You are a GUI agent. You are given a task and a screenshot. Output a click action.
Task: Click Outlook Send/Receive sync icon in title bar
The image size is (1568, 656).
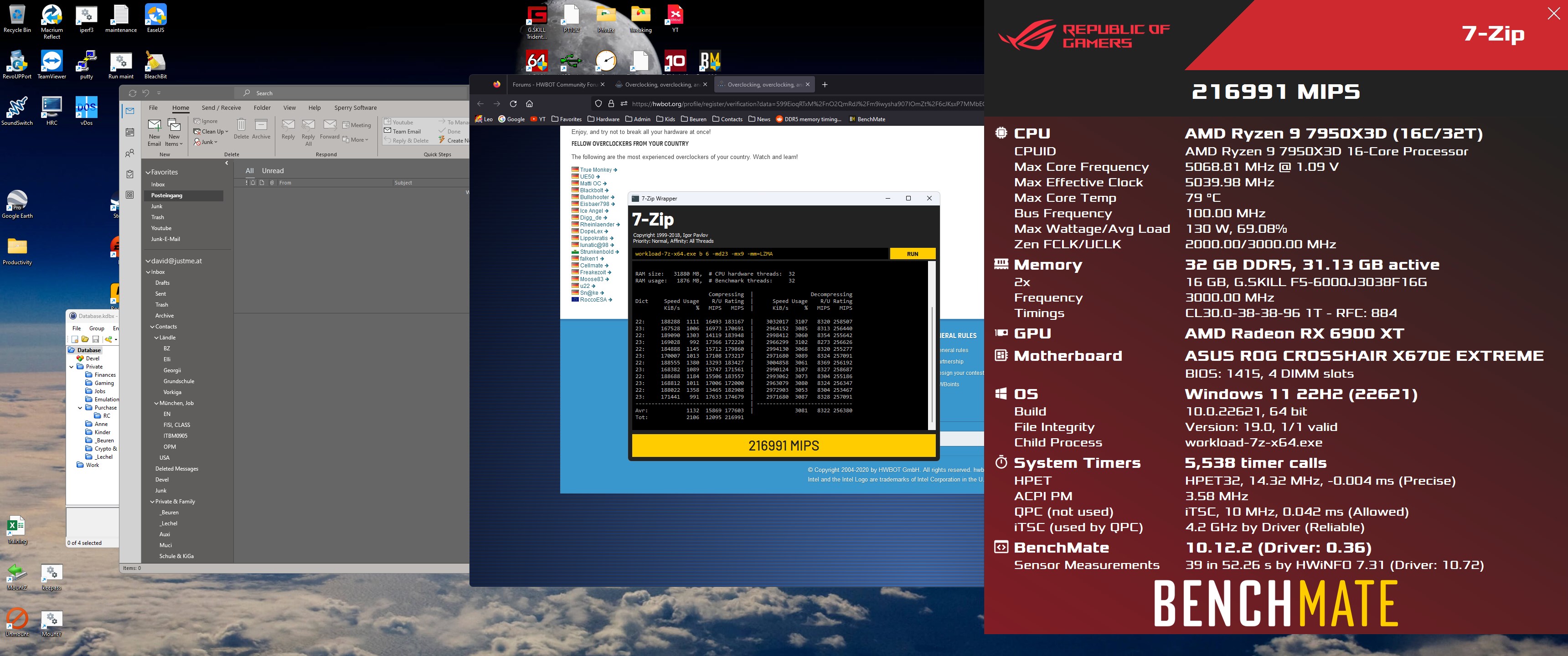point(132,93)
